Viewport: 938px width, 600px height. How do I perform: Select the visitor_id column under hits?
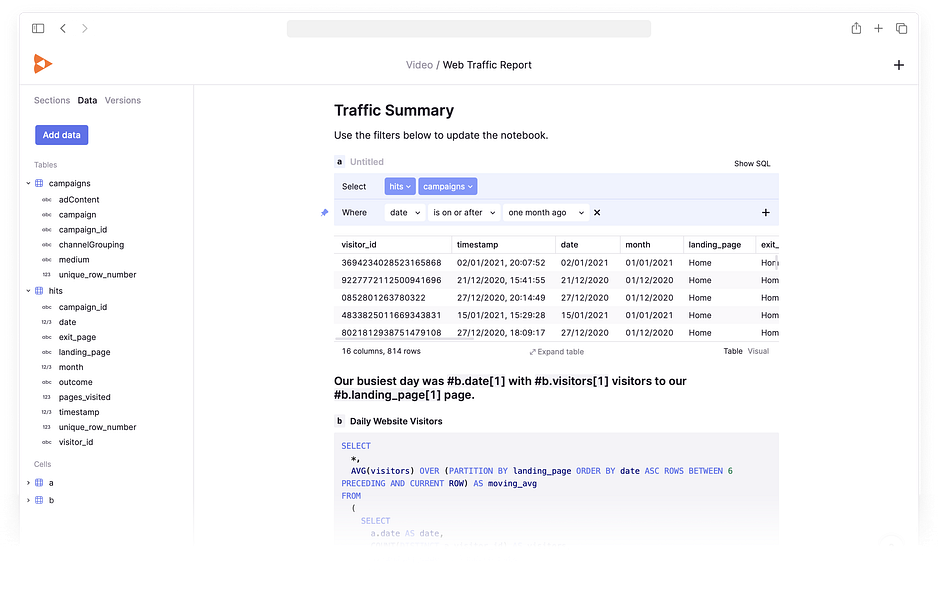76,442
